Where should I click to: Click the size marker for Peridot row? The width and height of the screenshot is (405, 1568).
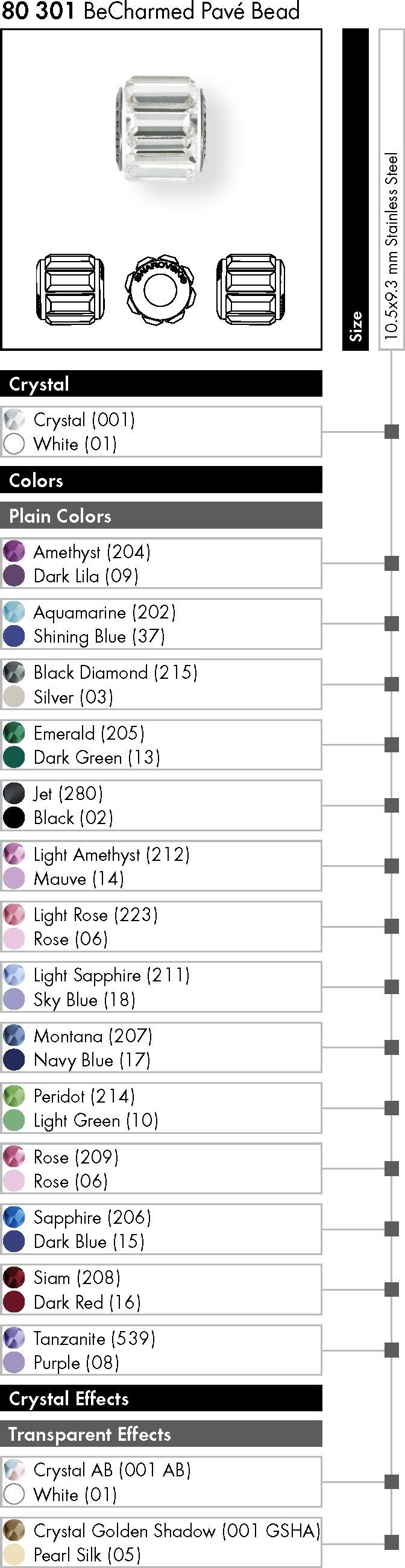coord(392,1107)
